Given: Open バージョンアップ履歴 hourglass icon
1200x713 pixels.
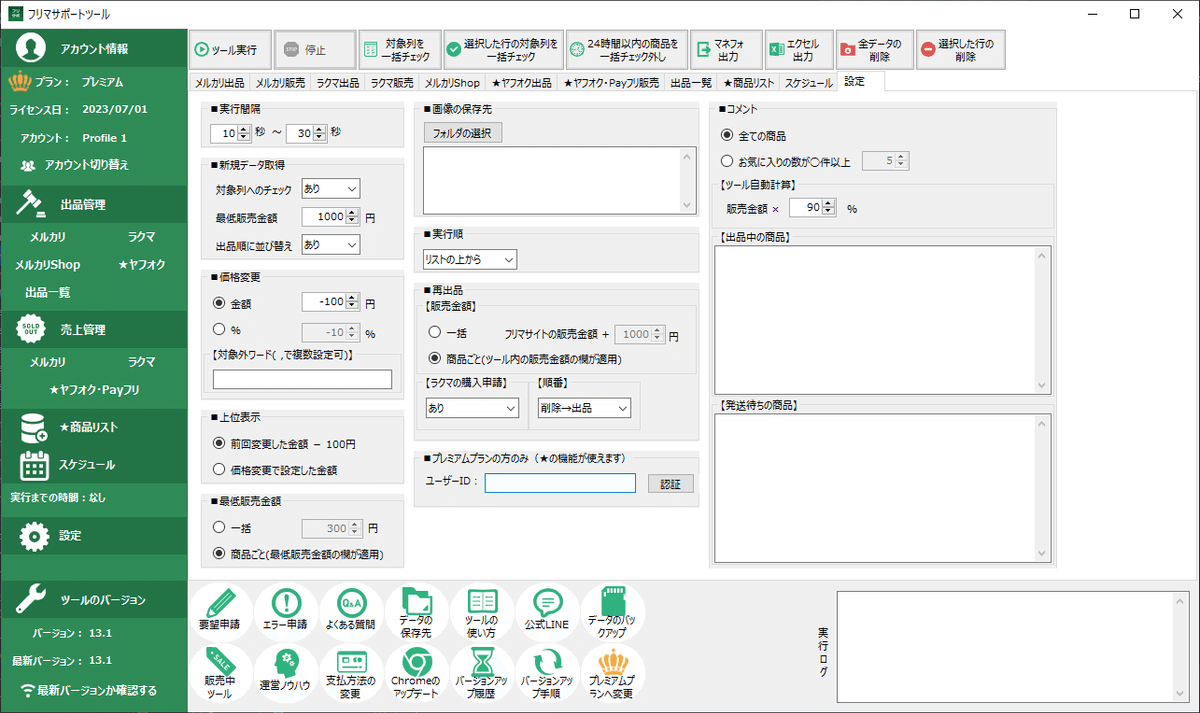Looking at the screenshot, I should click(x=482, y=672).
